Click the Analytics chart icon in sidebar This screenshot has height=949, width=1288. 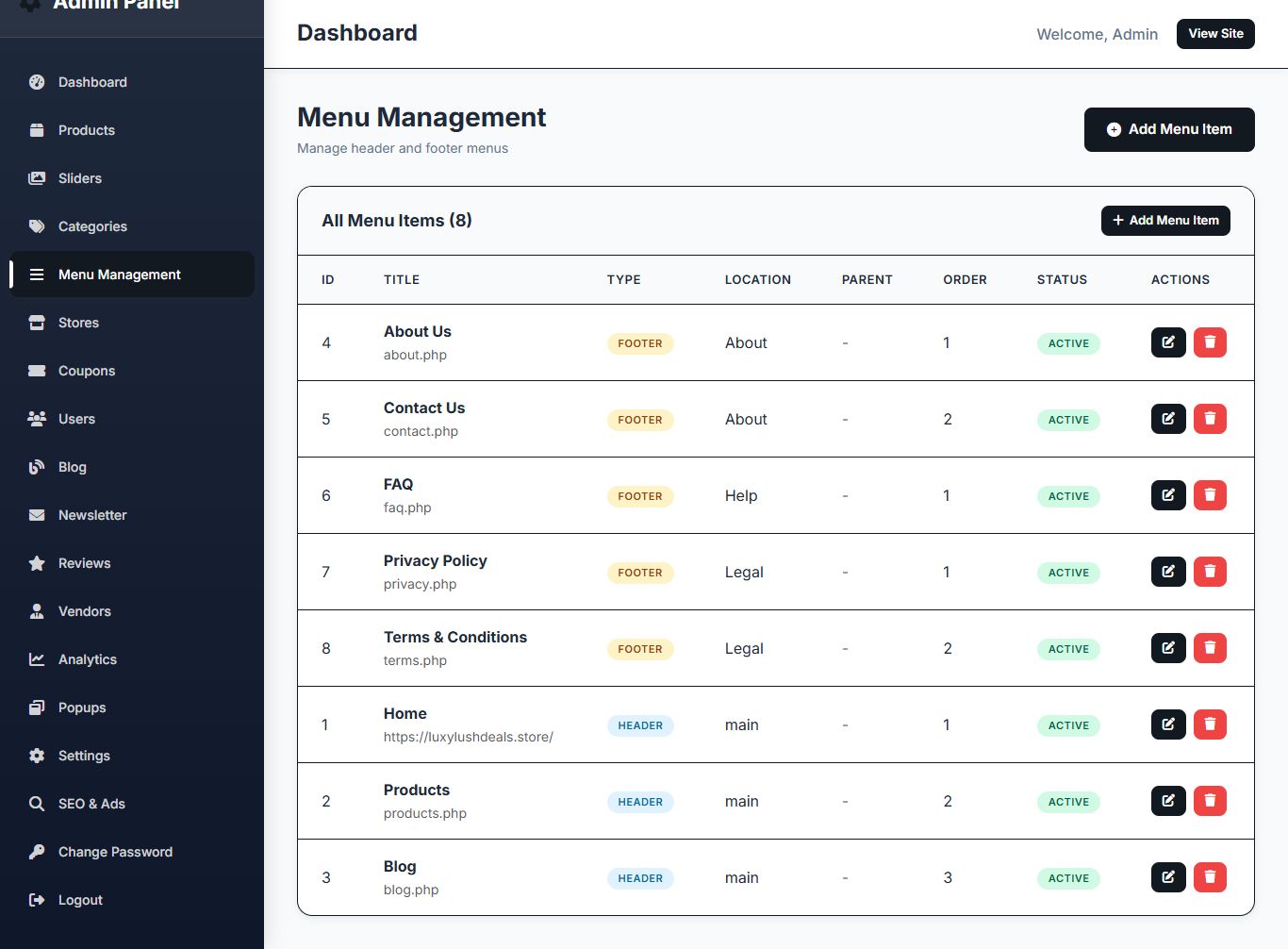37,659
